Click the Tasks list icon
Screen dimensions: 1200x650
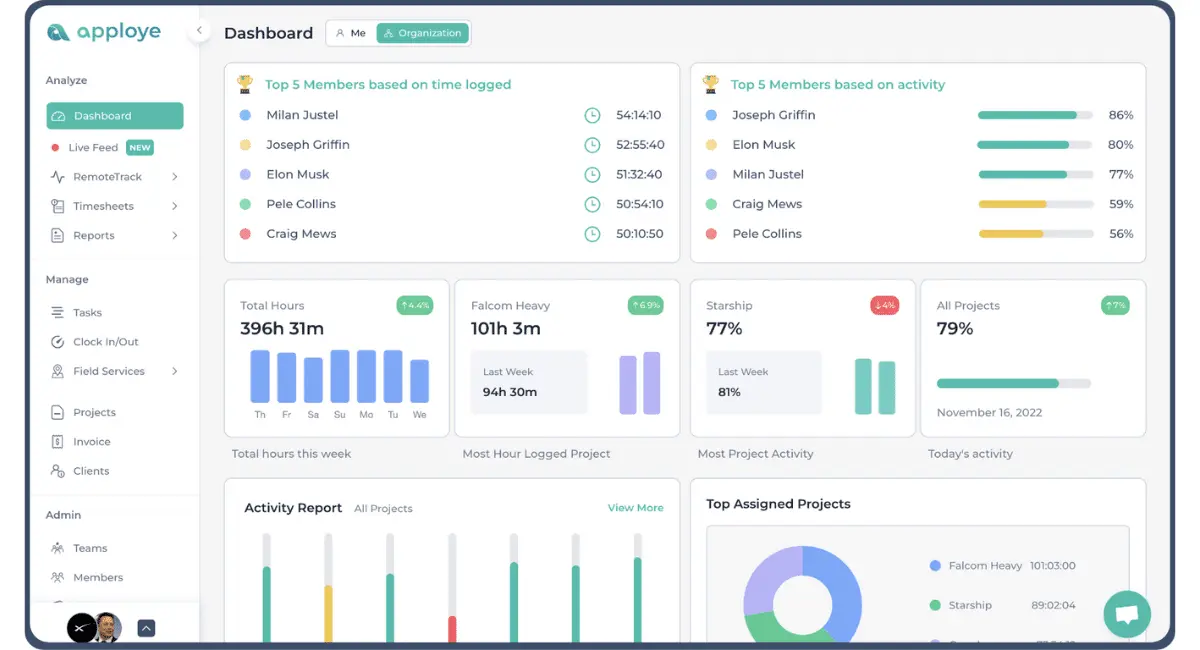(57, 313)
